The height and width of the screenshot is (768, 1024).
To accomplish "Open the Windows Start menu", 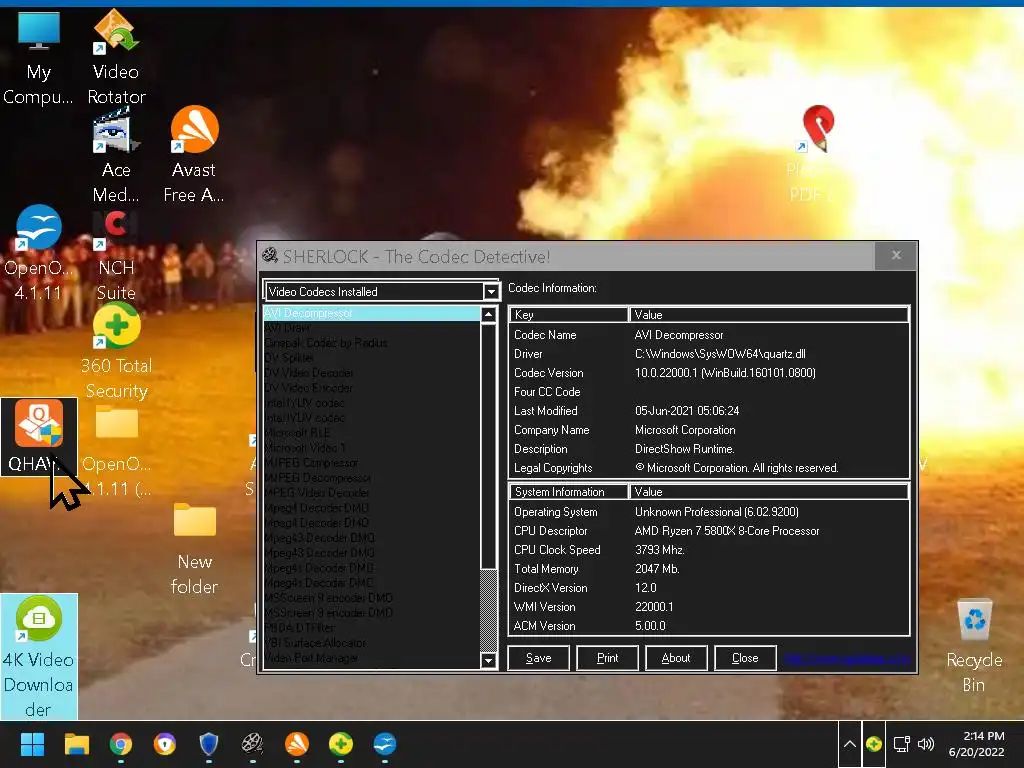I will click(x=32, y=744).
